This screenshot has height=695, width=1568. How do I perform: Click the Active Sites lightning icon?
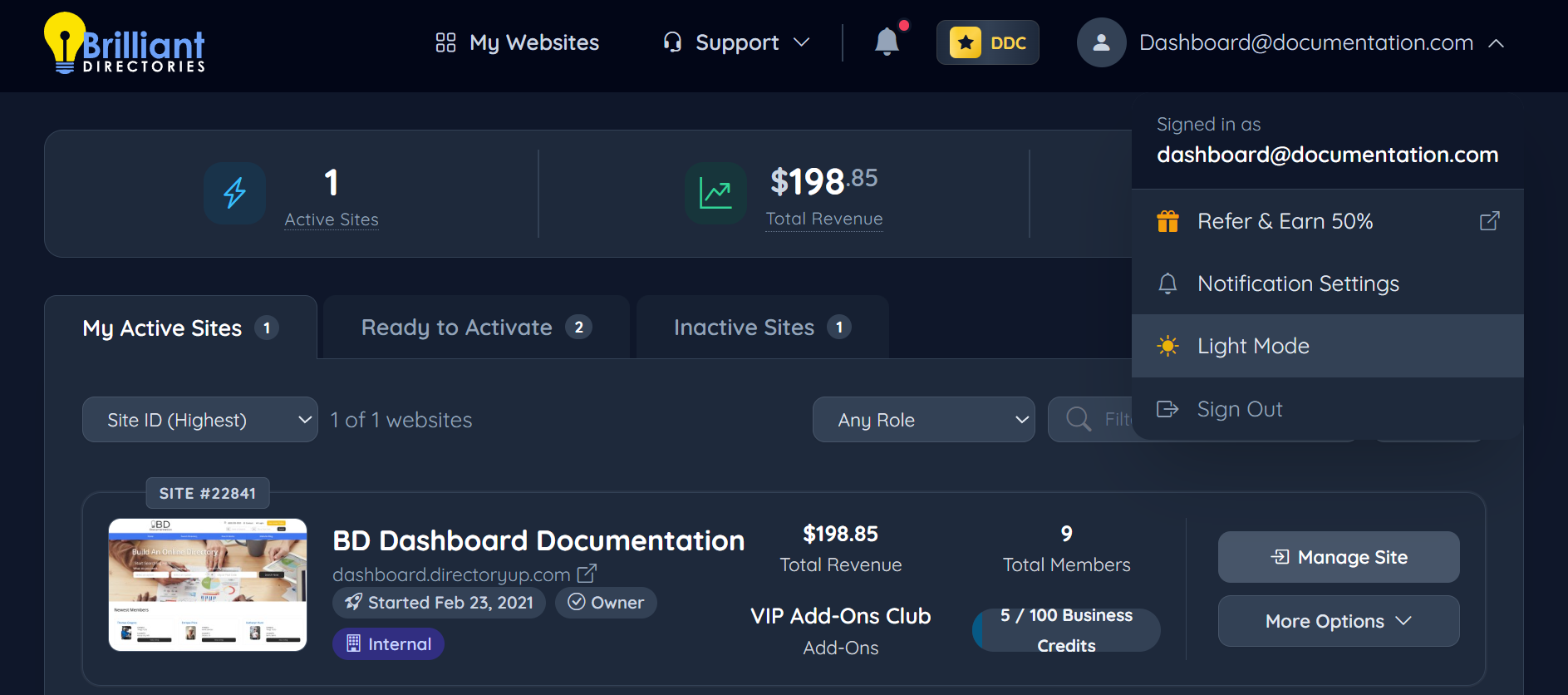pyautogui.click(x=235, y=193)
